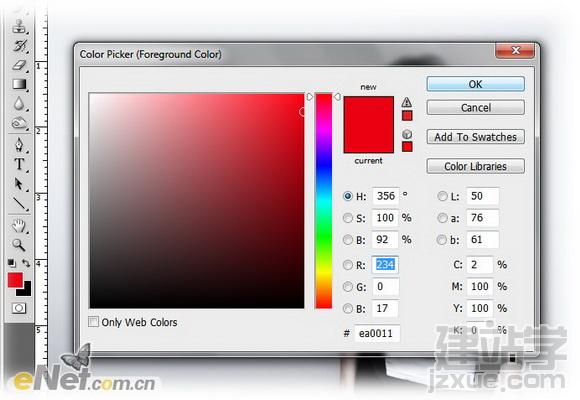Click the out-of-gamut warning triangle icon
Viewport: 580px width, 400px height.
[x=407, y=102]
